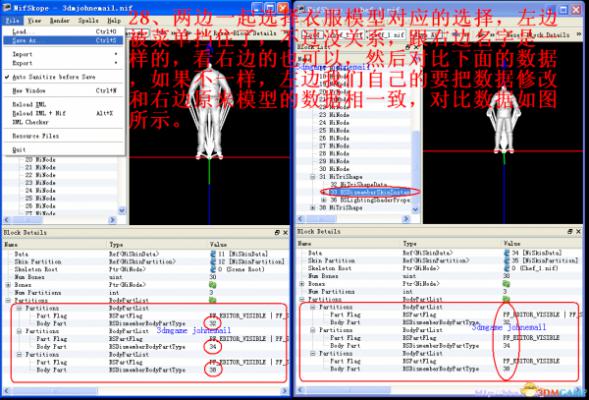Click the link icon beside 34 [NiSkinData]
This screenshot has width=589, height=400.
pyautogui.click(x=507, y=253)
